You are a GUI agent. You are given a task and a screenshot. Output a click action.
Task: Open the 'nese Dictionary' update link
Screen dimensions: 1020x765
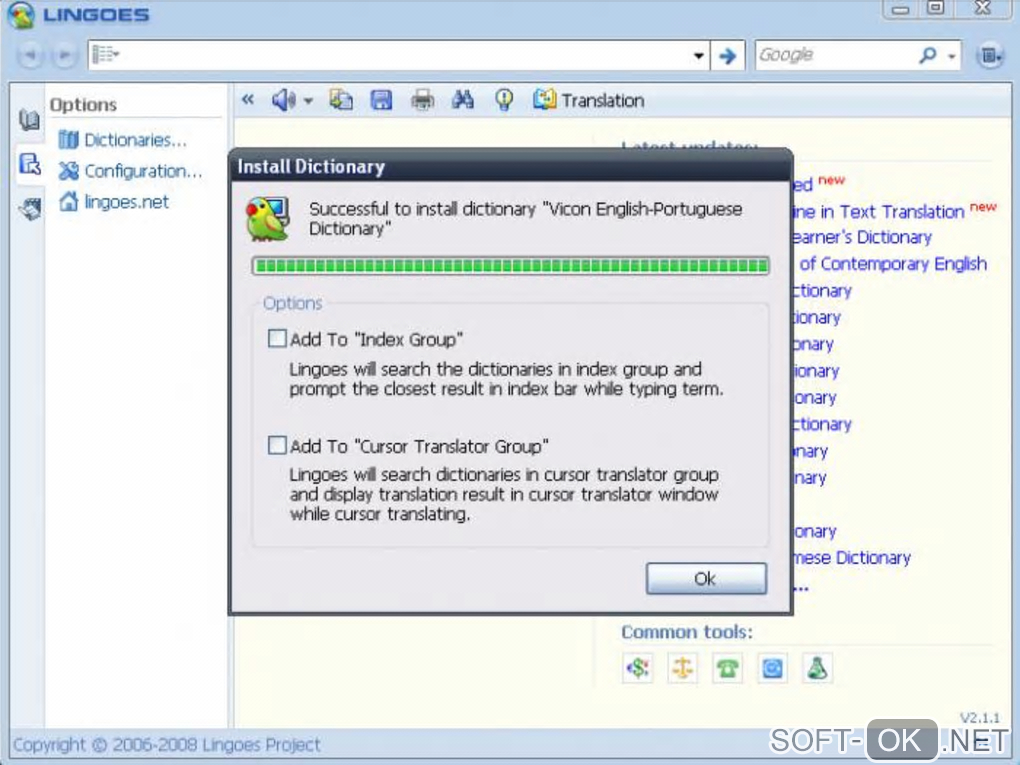pyautogui.click(x=852, y=557)
